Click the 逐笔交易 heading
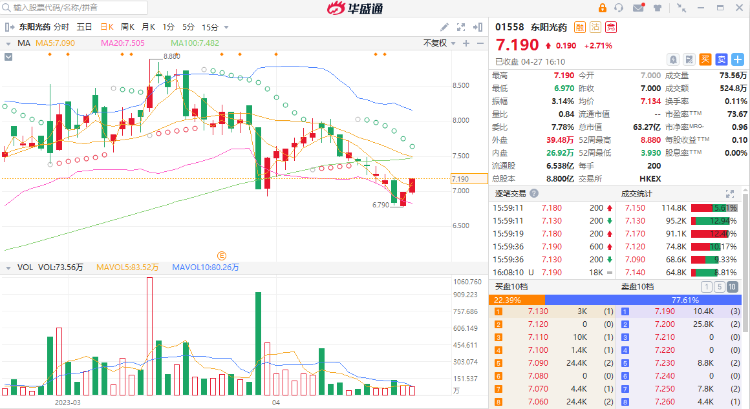The image size is (750, 409). pos(510,194)
